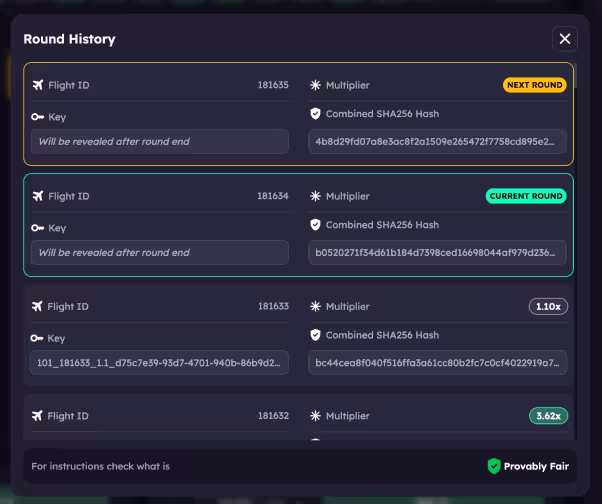Click the hidden key field of Flight 181634
This screenshot has height=504, width=602.
160,253
